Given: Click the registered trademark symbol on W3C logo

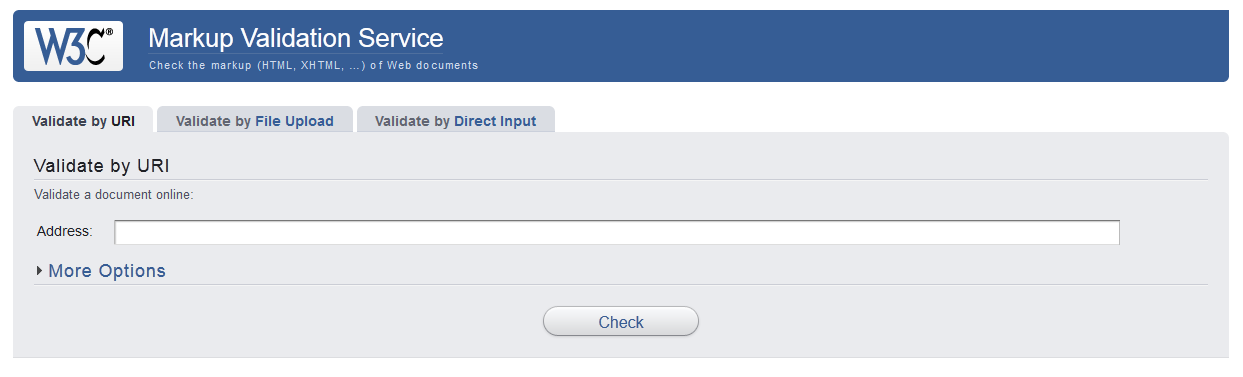Looking at the screenshot, I should [109, 32].
